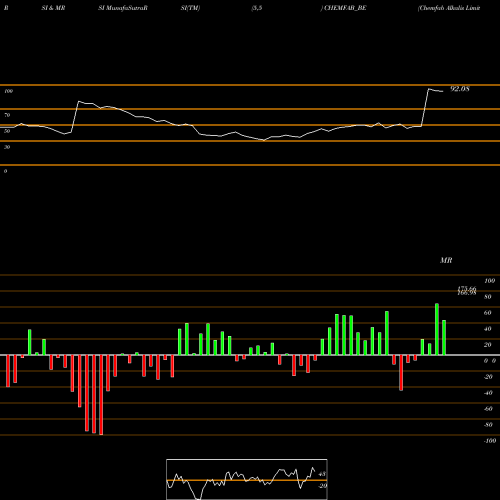
Task: Click the MR axis label 60
Action: point(488,313)
